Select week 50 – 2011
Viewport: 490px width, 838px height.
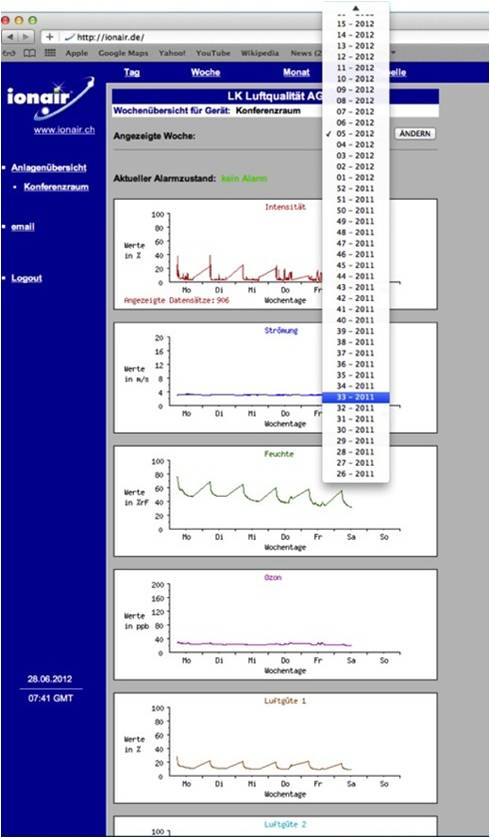356,210
